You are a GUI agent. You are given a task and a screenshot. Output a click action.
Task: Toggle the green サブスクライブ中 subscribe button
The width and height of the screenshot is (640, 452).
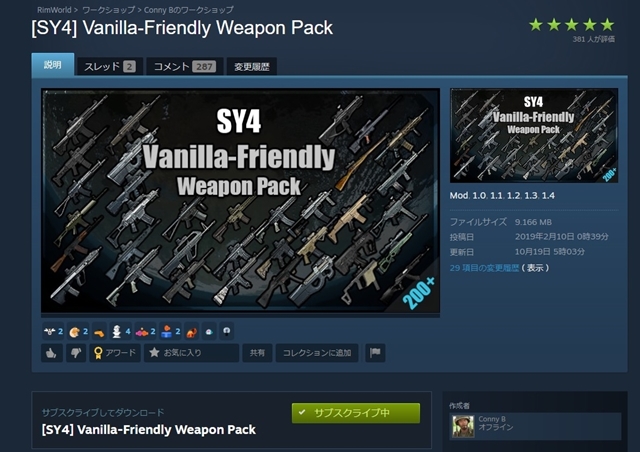[356, 413]
